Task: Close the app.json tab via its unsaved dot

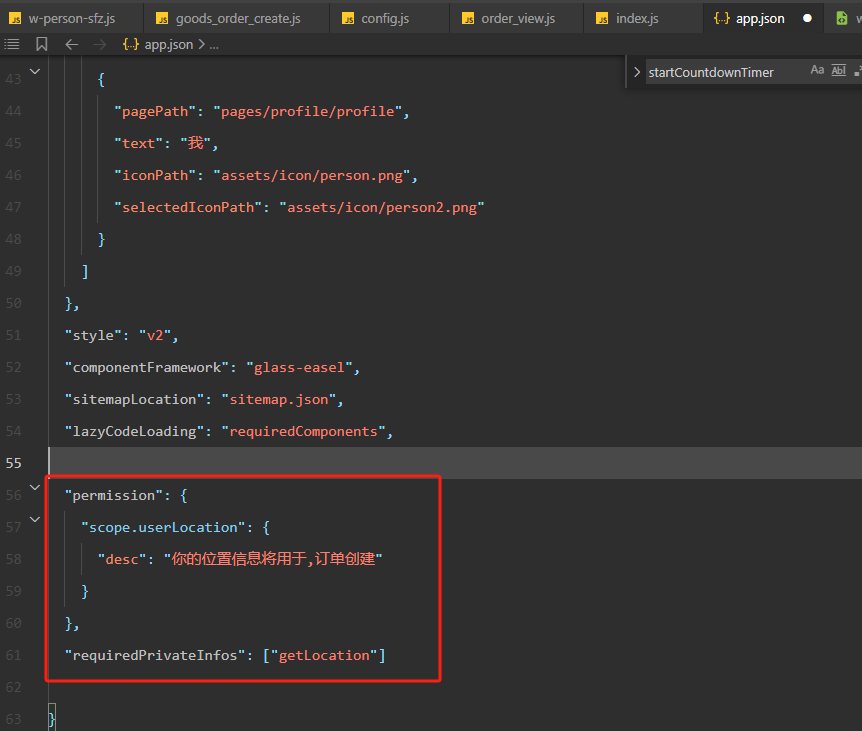Action: [x=807, y=18]
